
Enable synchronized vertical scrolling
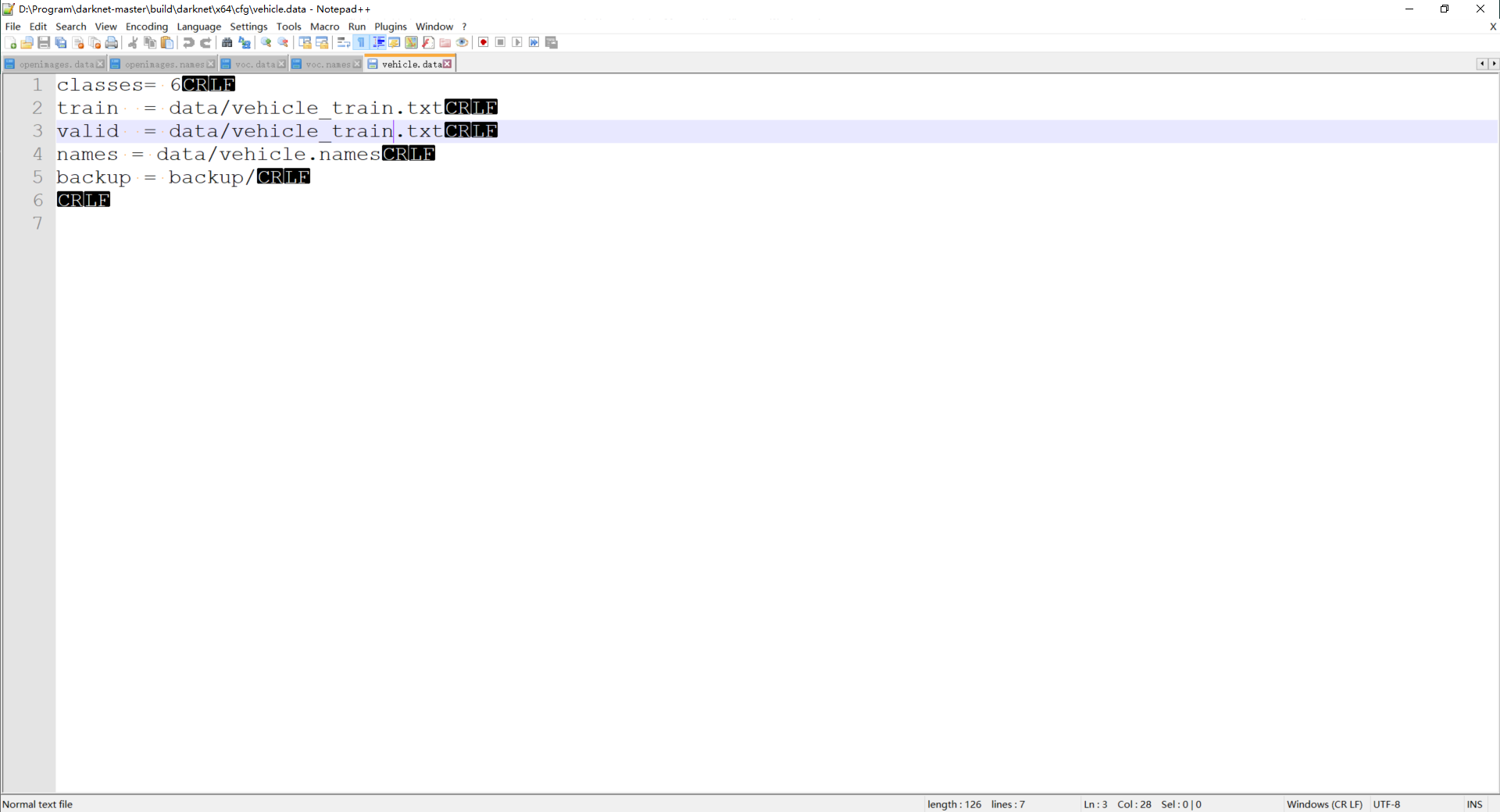click(305, 43)
